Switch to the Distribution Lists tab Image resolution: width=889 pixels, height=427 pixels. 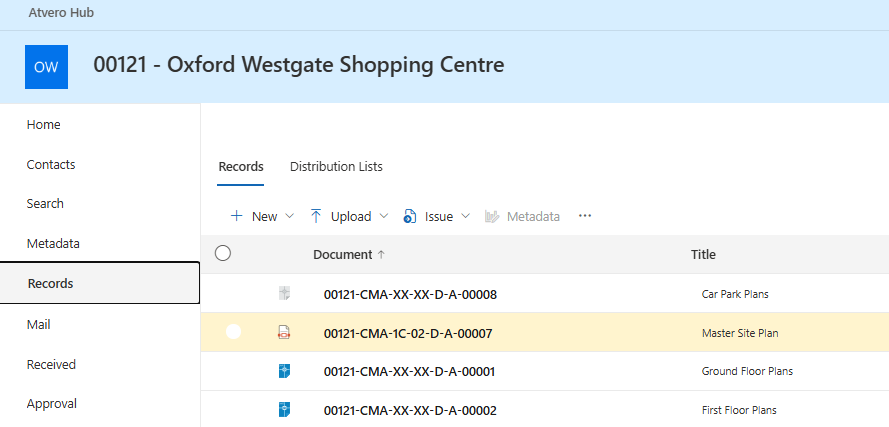click(x=336, y=167)
